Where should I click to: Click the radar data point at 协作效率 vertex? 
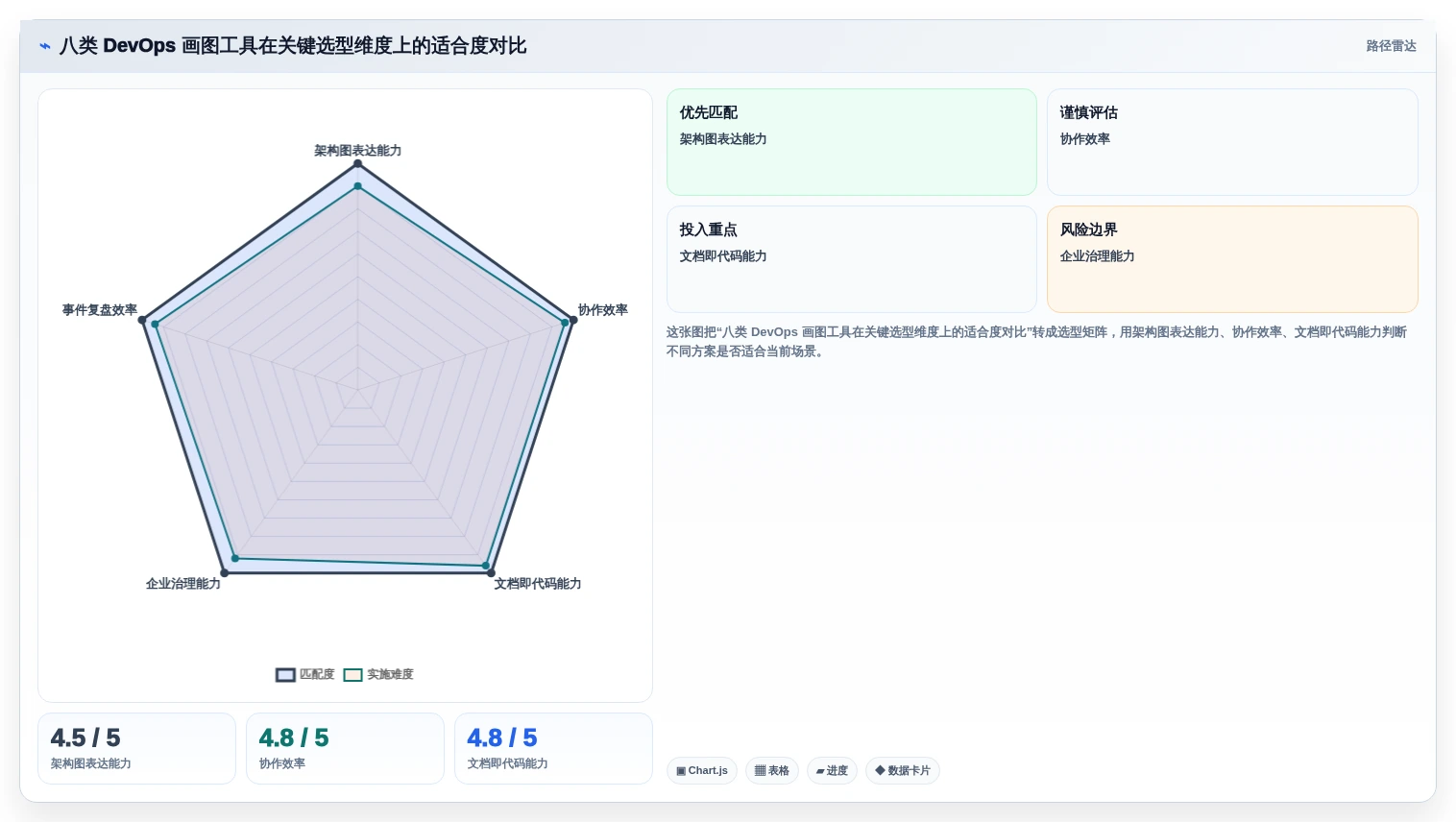573,320
